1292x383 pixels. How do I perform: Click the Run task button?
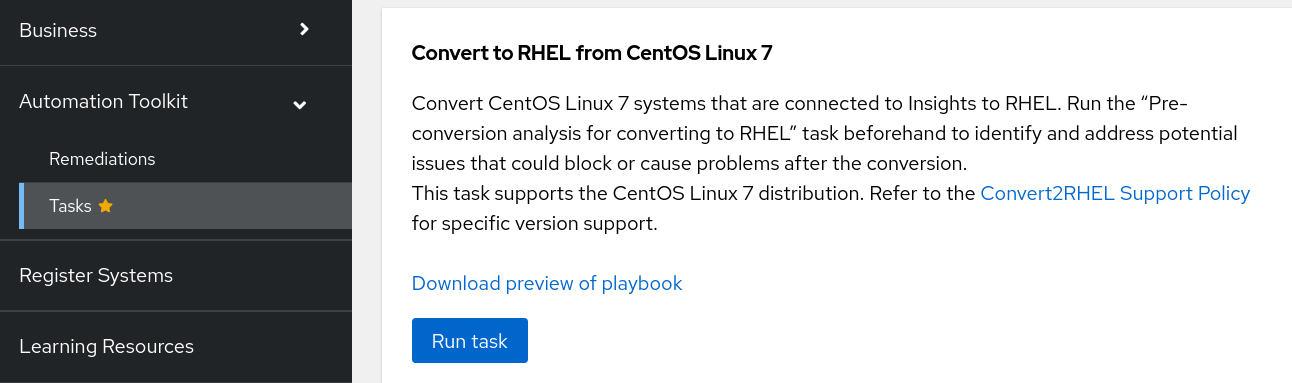pyautogui.click(x=470, y=341)
